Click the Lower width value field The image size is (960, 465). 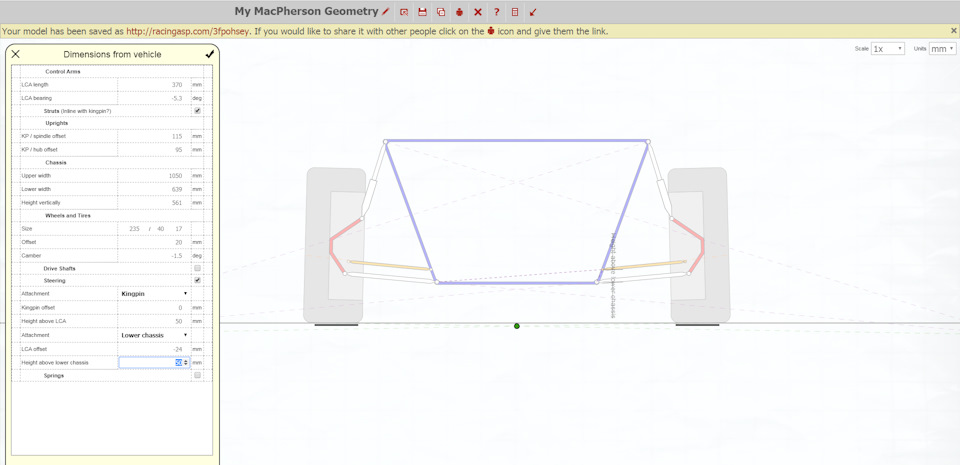(x=154, y=189)
